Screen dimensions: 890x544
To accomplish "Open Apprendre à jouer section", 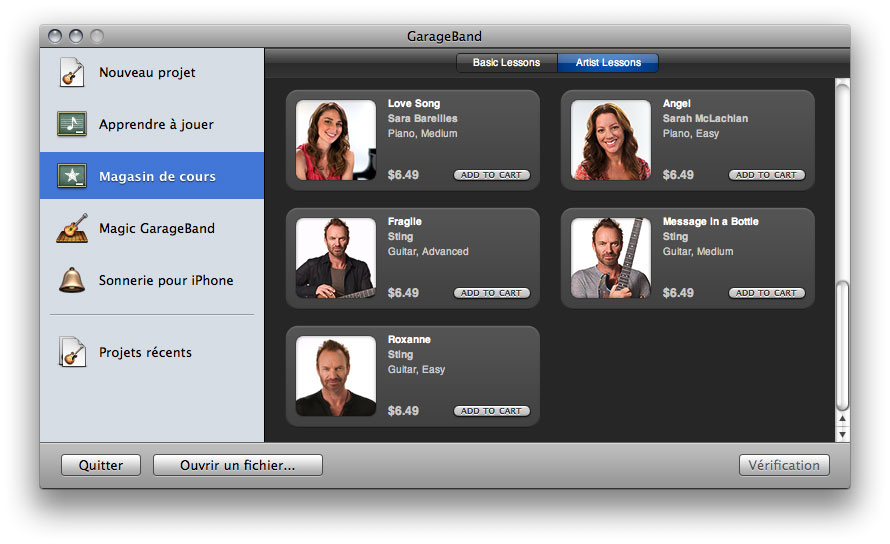I will pyautogui.click(x=152, y=124).
